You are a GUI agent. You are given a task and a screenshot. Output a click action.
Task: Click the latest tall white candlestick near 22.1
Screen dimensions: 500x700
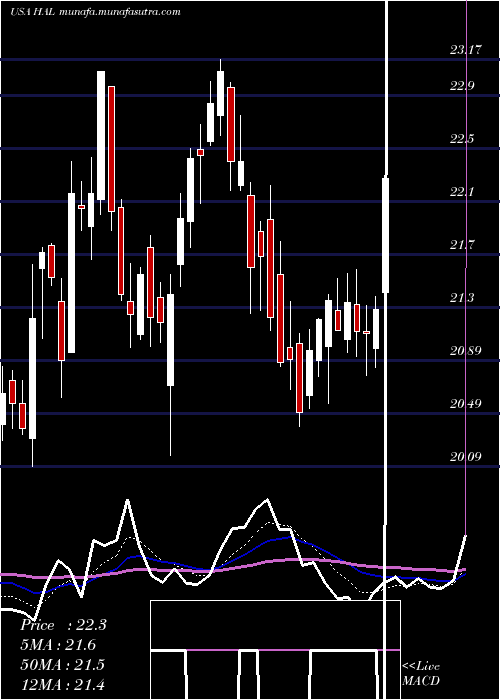(386, 235)
